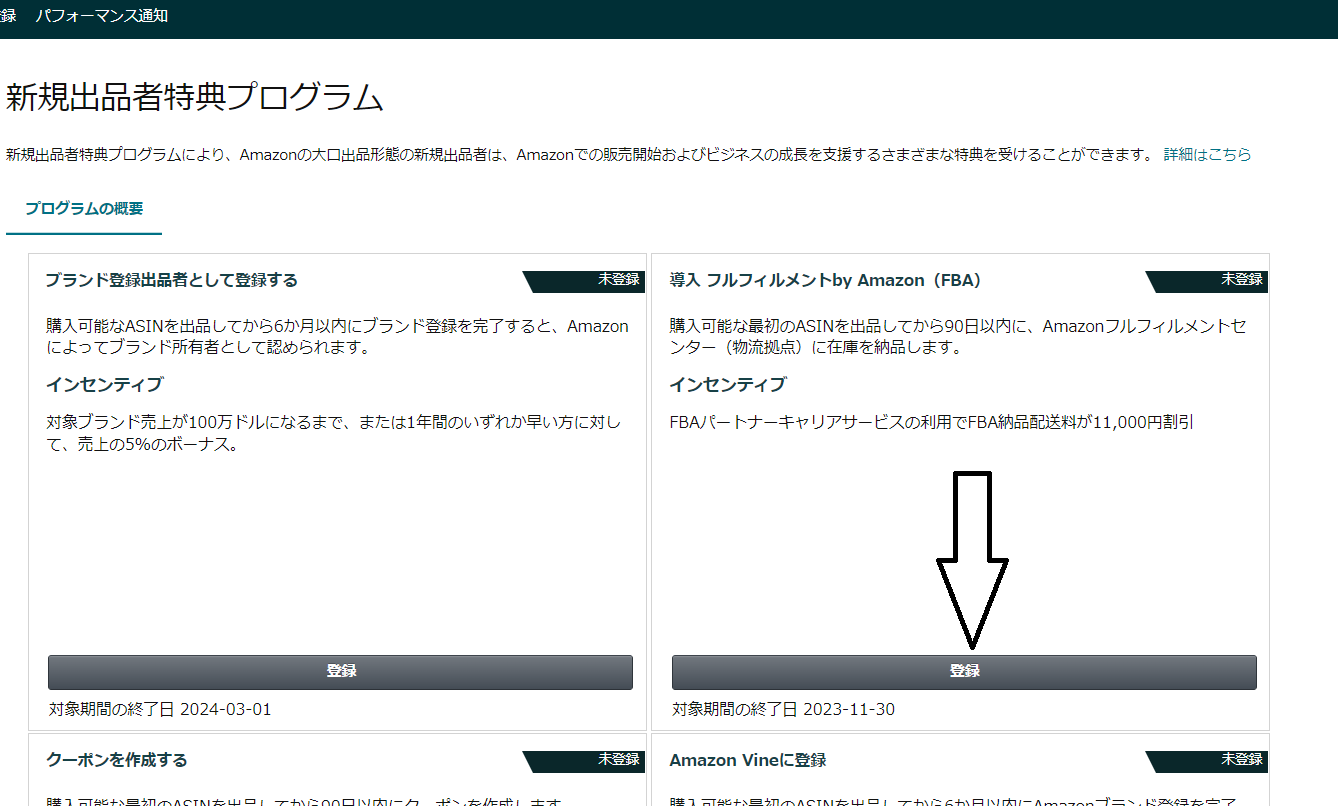
Task: Click the FBA納品配送料が11,000円割引 text
Action: (x=932, y=422)
